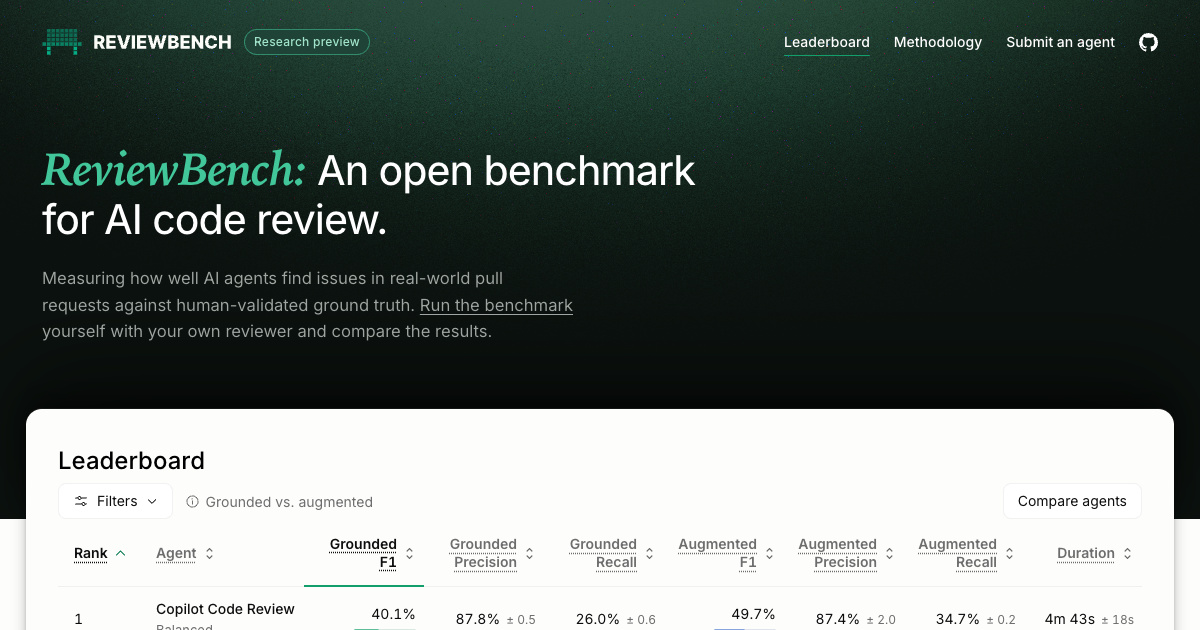Sort by Grounded Recall column
The width and height of the screenshot is (1200, 630).
(611, 553)
